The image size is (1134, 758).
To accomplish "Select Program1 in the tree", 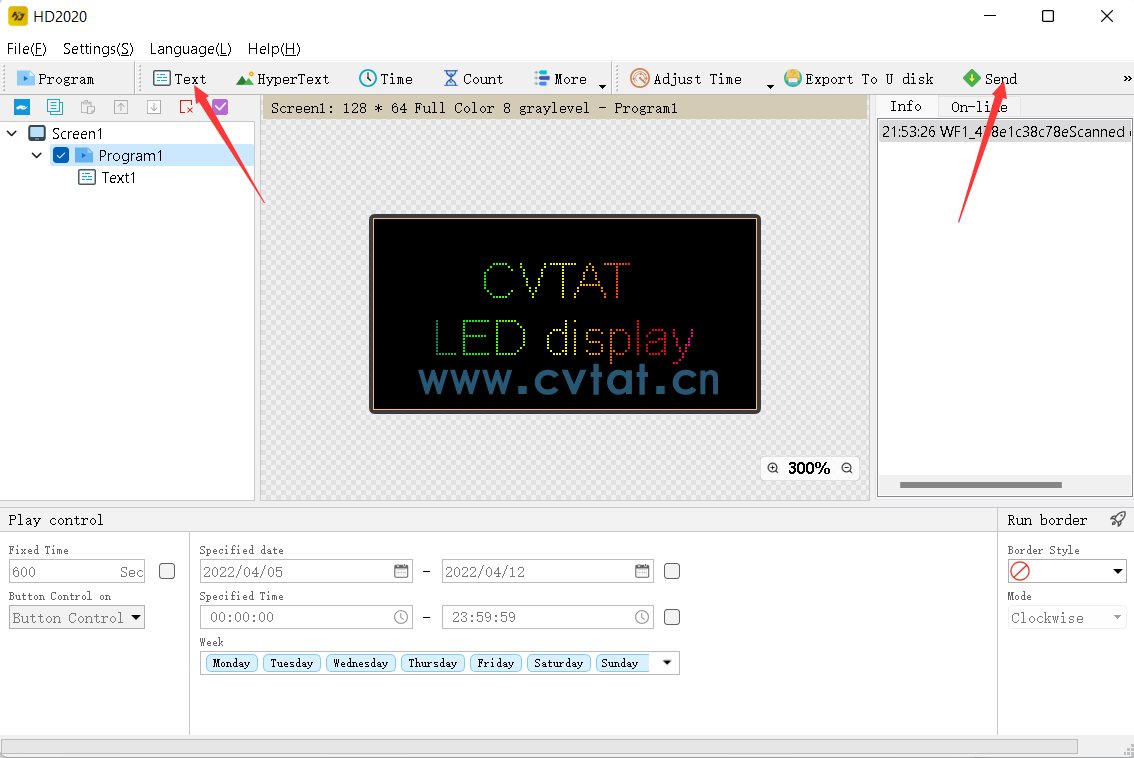I will tap(130, 156).
